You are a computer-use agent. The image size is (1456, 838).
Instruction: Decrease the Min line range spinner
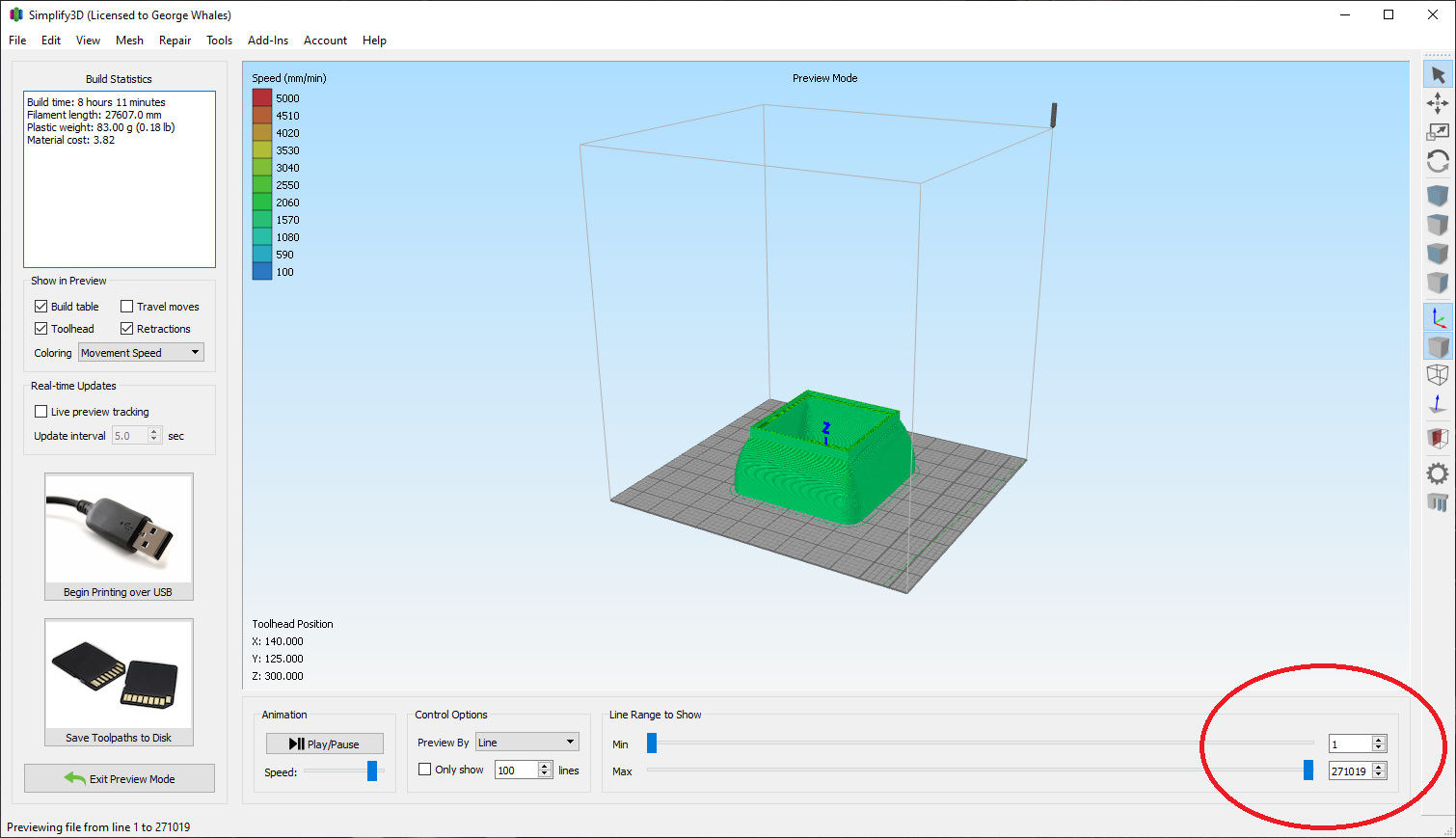(1379, 747)
